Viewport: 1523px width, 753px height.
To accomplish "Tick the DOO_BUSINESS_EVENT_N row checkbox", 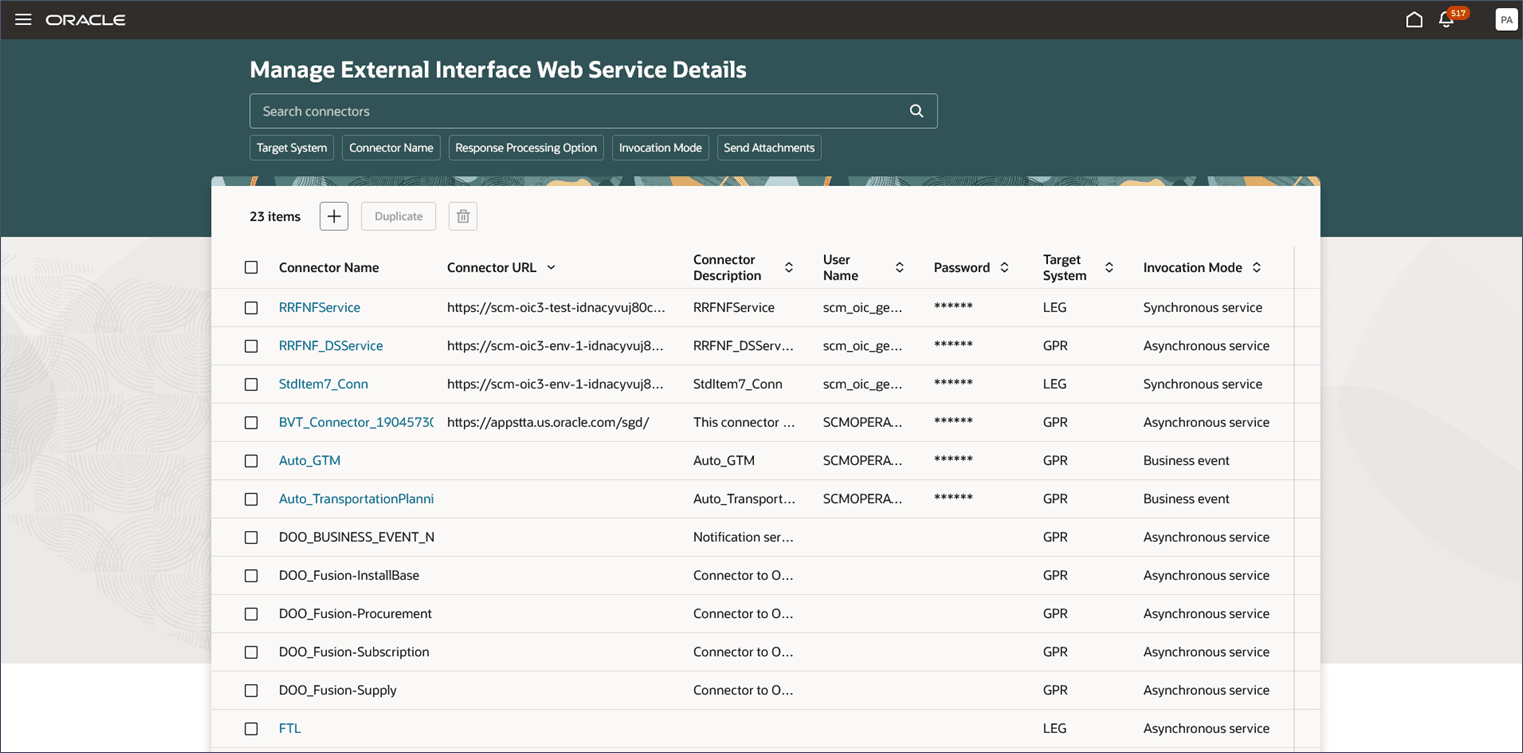I will click(251, 537).
